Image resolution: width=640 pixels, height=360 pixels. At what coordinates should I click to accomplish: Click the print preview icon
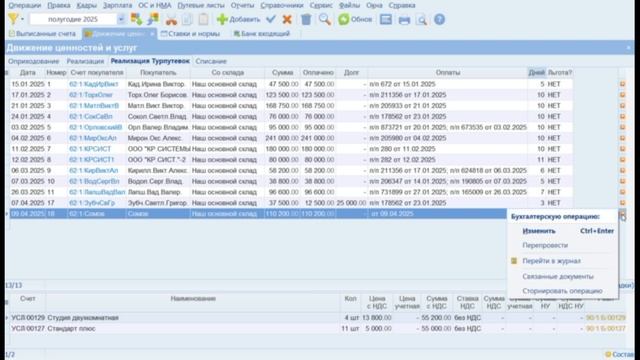click(x=422, y=20)
